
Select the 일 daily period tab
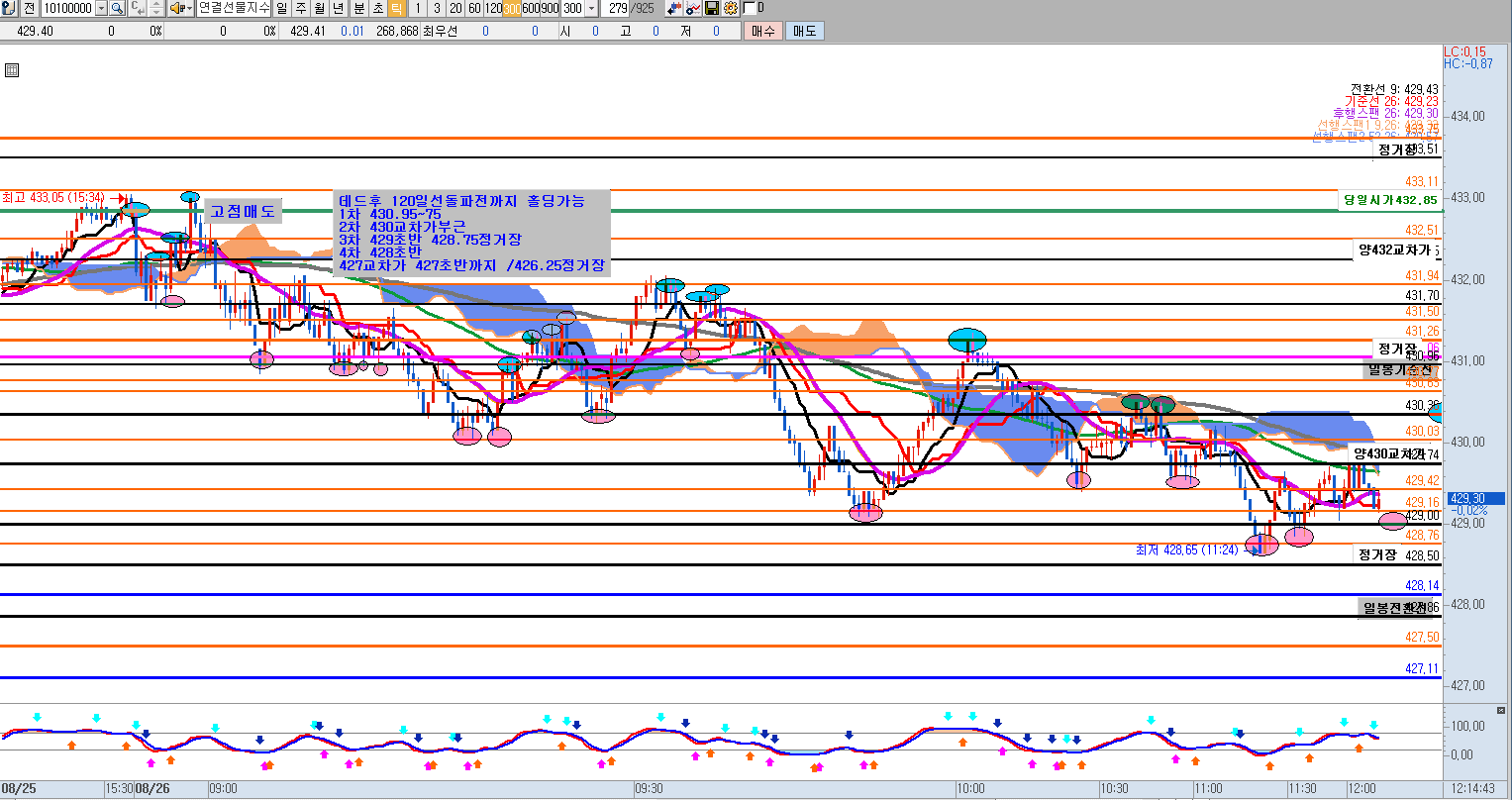pos(282,8)
